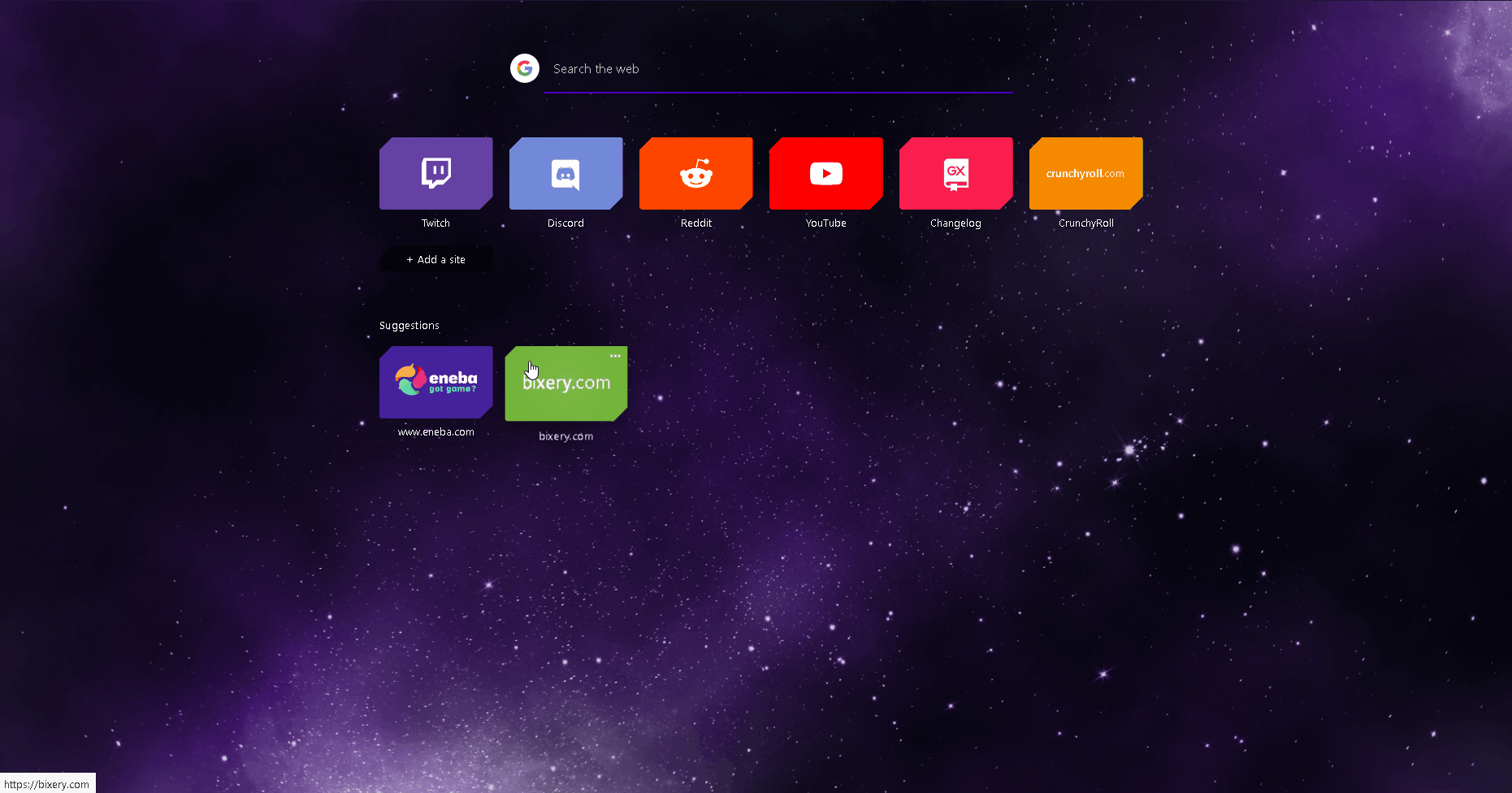1512x793 pixels.
Task: Click the 'YouTube' caption text
Action: click(825, 223)
